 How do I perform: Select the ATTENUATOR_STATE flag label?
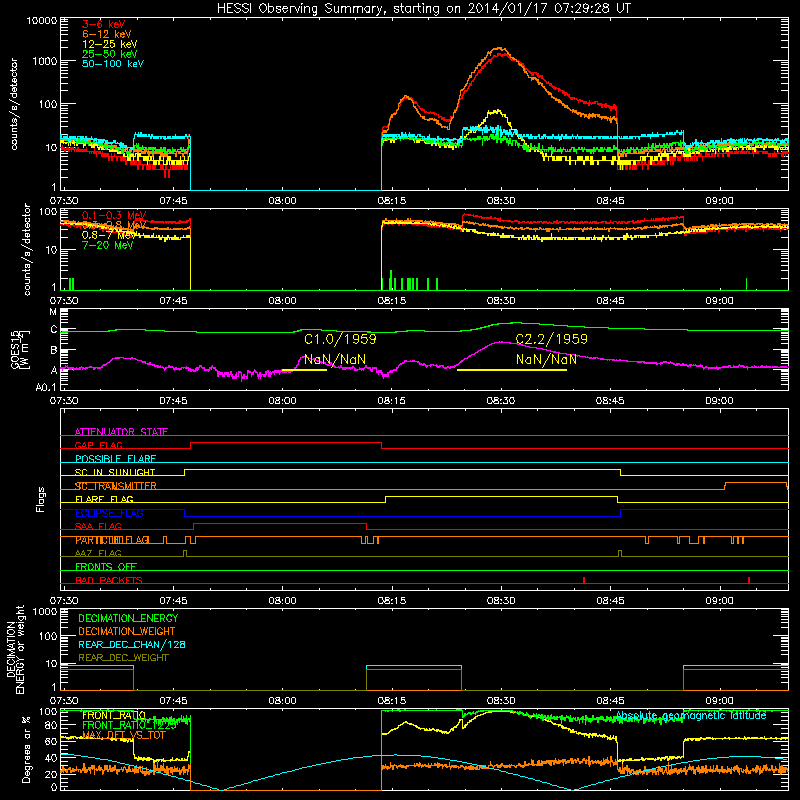pos(121,432)
